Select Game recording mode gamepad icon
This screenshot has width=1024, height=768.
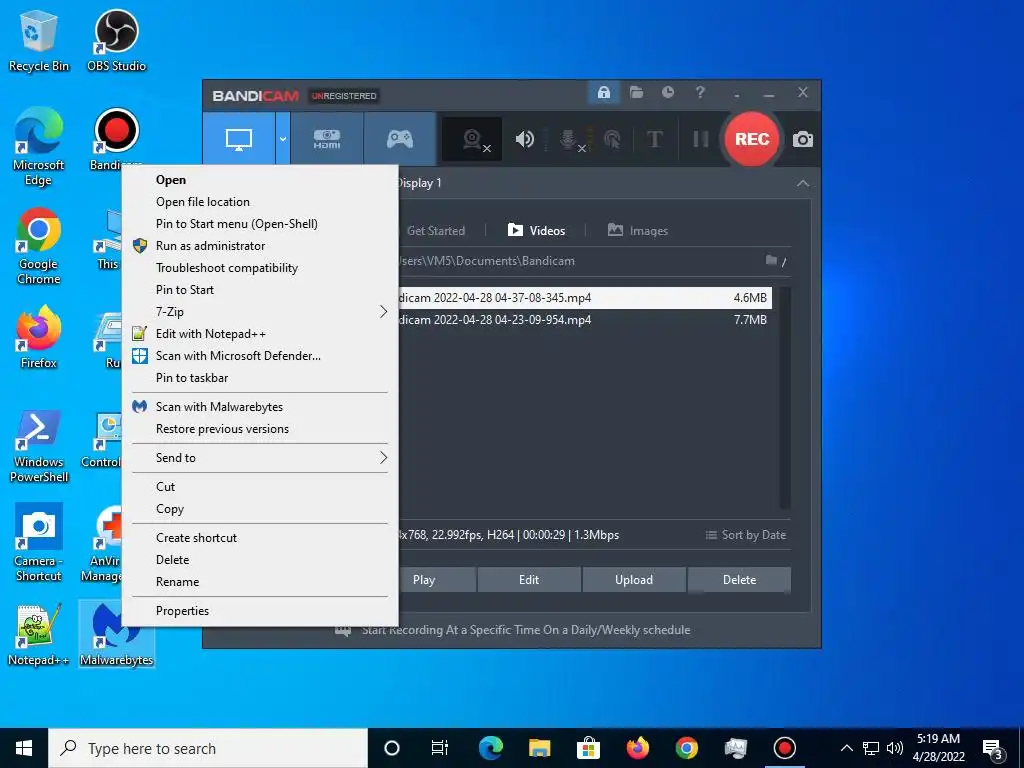tap(400, 139)
